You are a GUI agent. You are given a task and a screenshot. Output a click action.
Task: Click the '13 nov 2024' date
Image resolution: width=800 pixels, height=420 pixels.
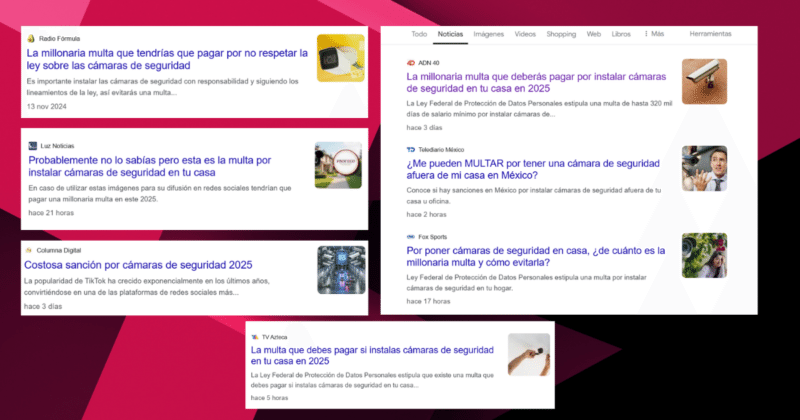click(46, 106)
